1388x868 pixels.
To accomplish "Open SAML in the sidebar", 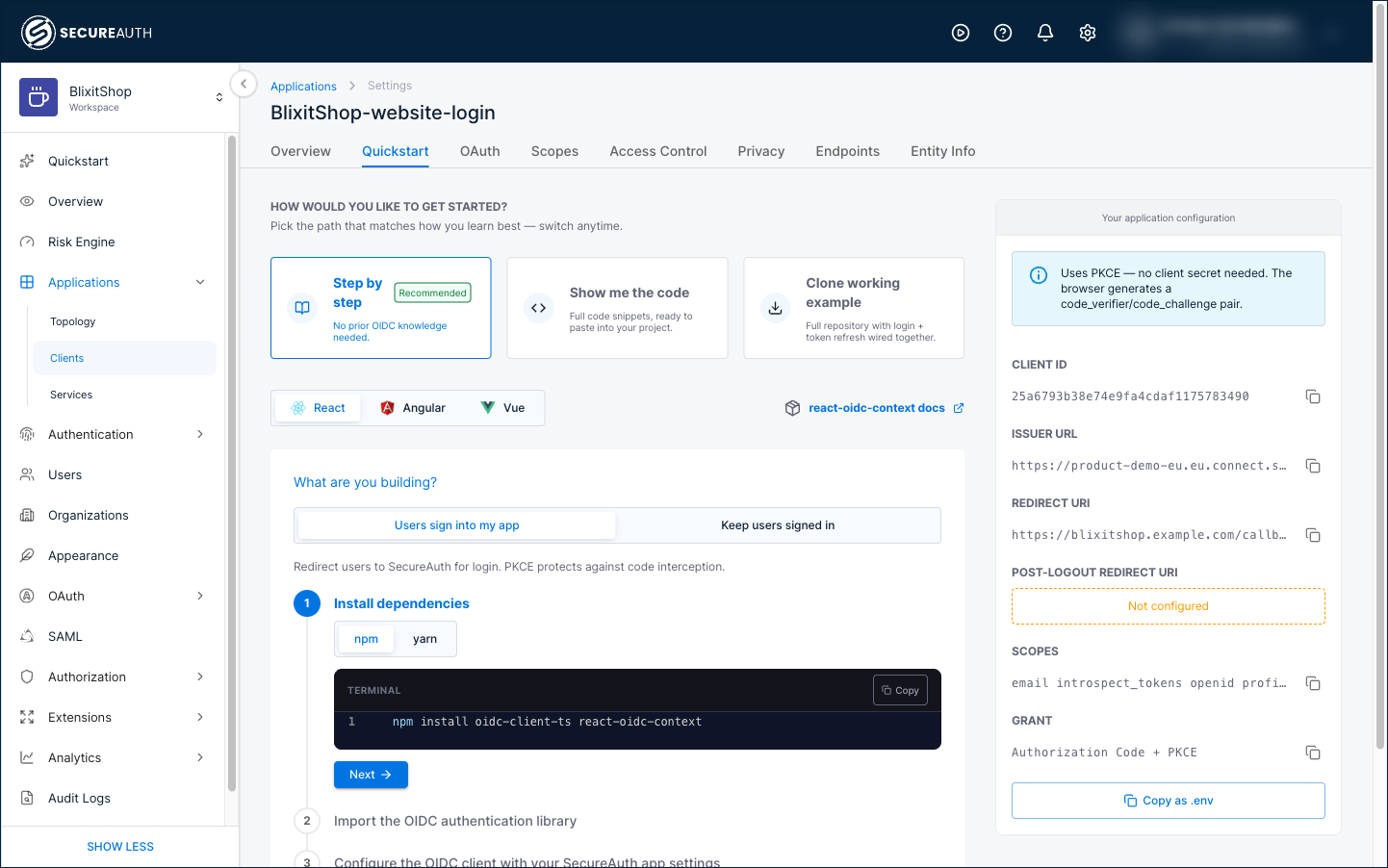I will pyautogui.click(x=113, y=636).
